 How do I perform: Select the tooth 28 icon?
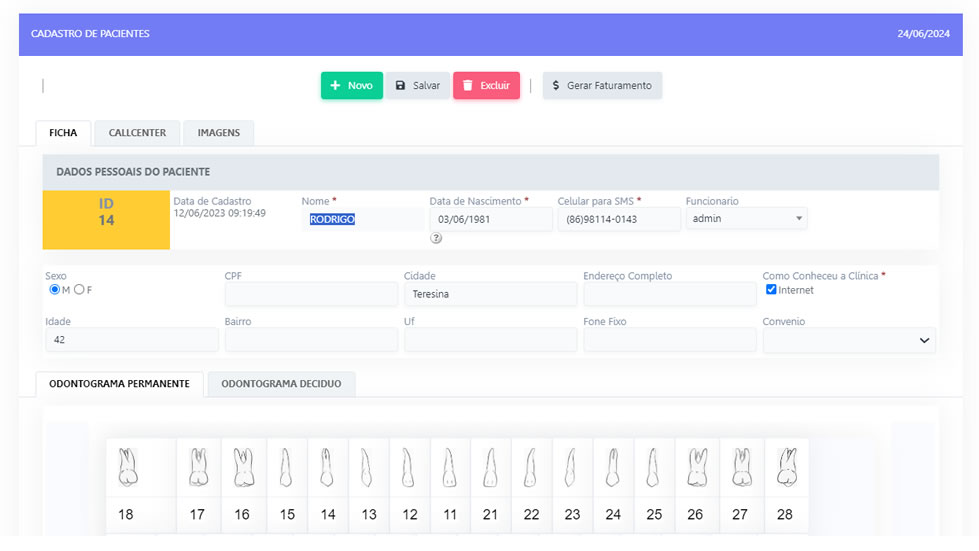coord(785,466)
